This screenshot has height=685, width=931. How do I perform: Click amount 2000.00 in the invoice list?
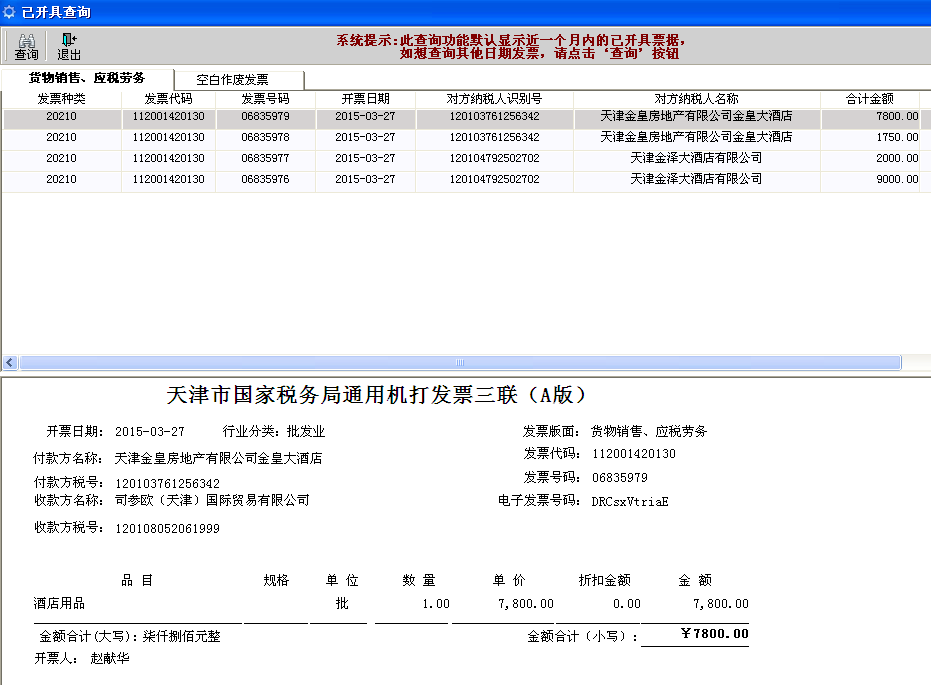coord(897,158)
